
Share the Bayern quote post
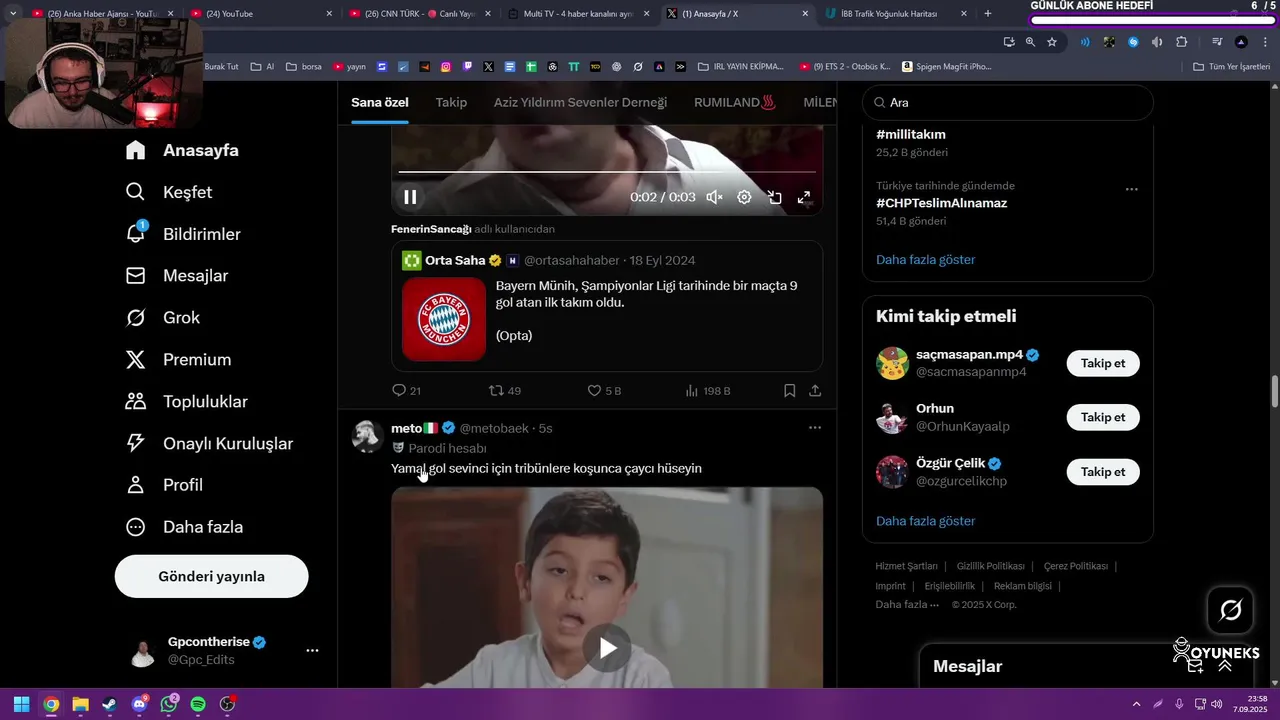point(815,390)
